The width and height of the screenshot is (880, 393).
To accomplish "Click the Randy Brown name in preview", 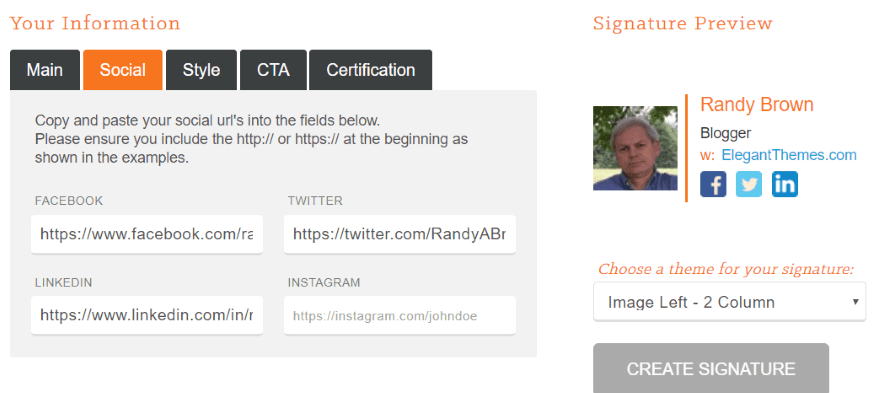I will pyautogui.click(x=757, y=105).
